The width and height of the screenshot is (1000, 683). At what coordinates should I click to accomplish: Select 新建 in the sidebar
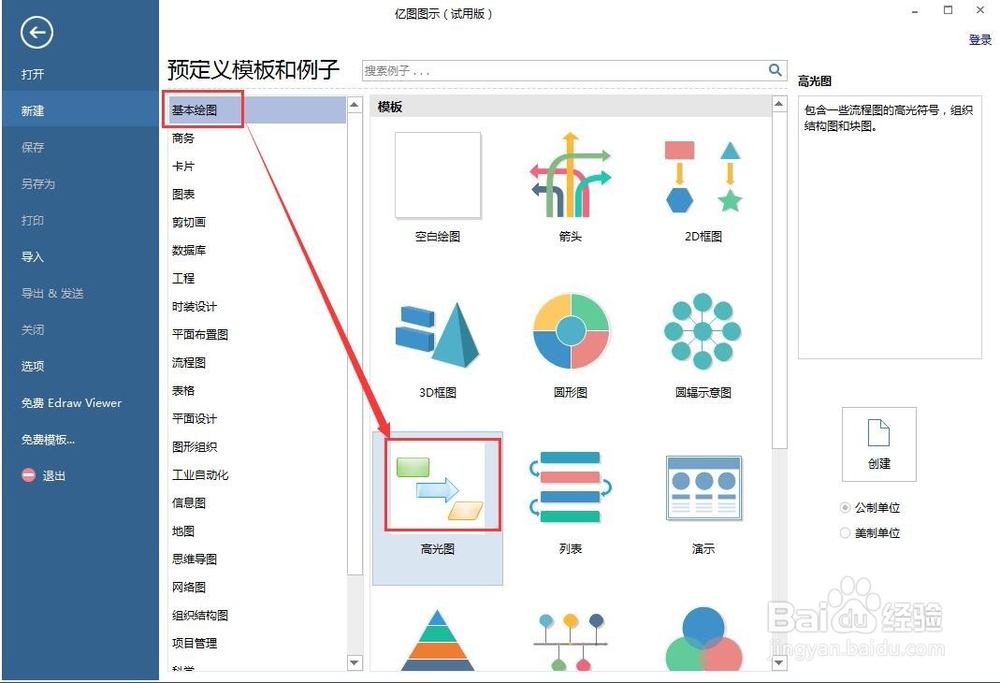tap(79, 111)
